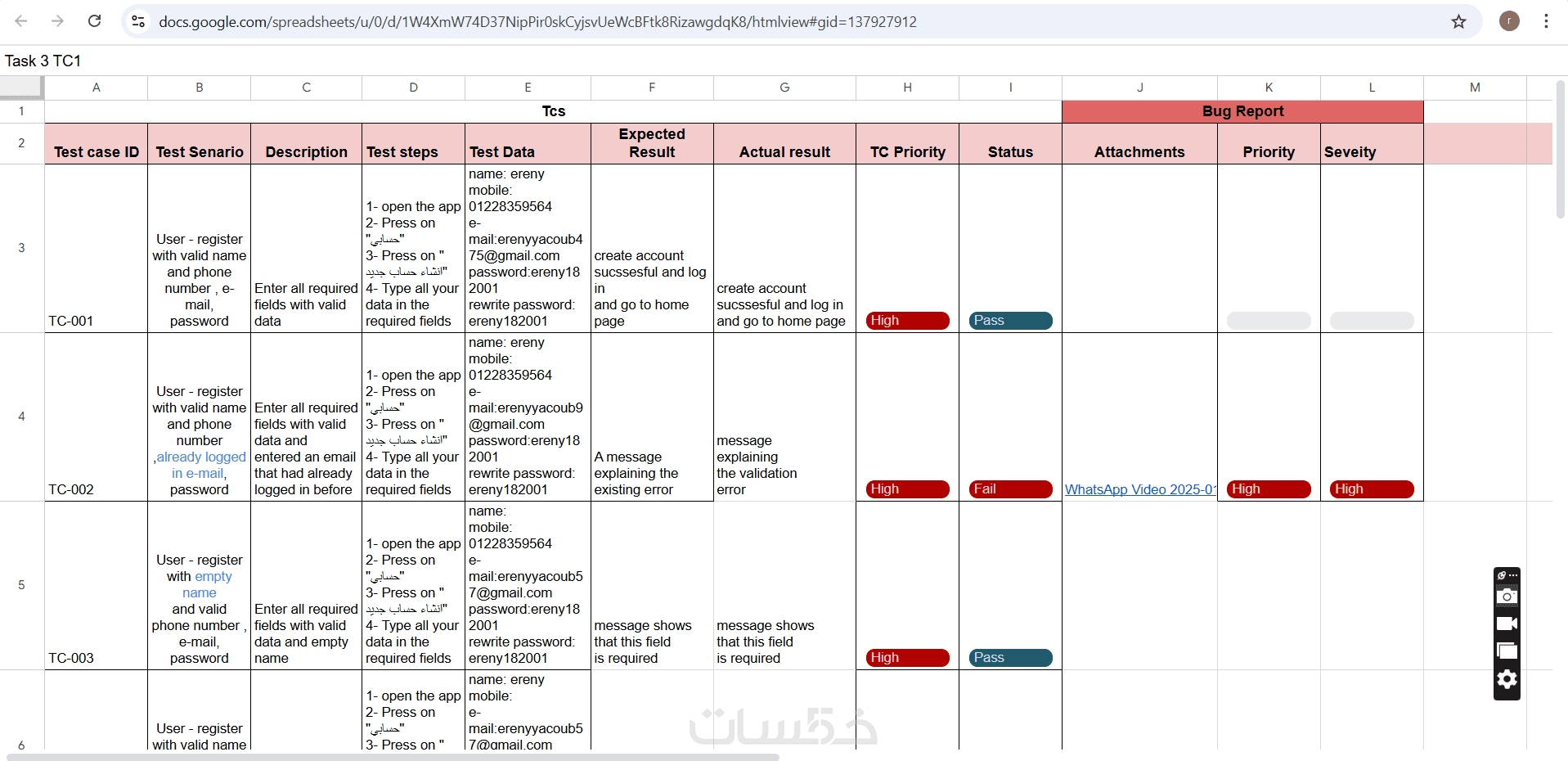Click the "Test Senario" header cell
Screen dimensions: 1568x761
(x=200, y=144)
